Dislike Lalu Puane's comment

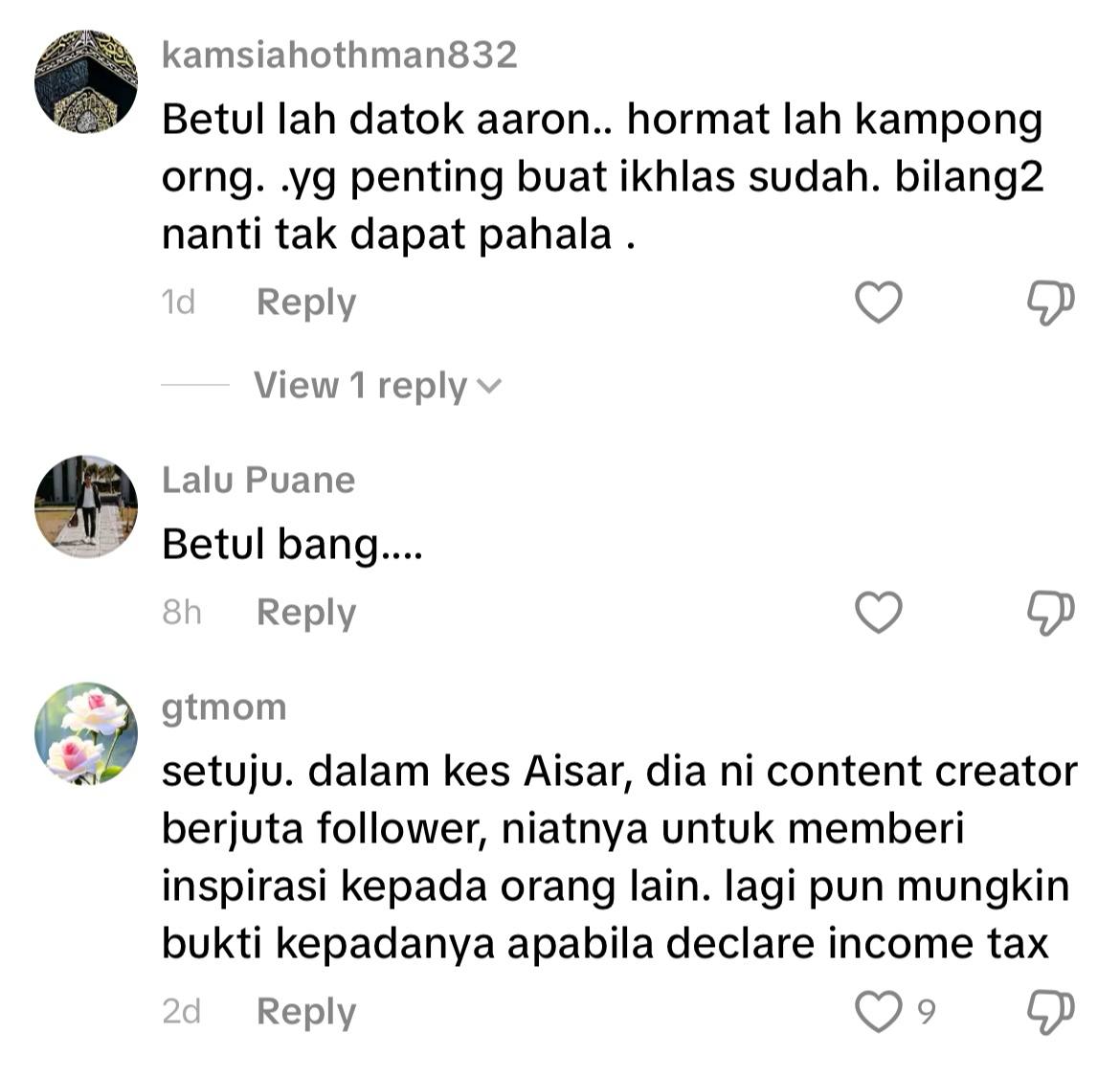click(x=1051, y=614)
